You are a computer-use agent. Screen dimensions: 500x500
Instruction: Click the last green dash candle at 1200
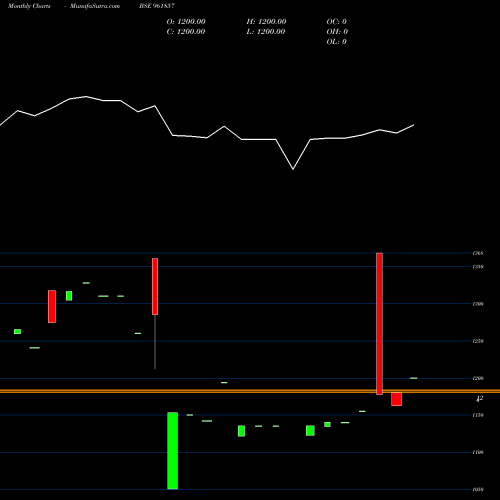click(414, 378)
